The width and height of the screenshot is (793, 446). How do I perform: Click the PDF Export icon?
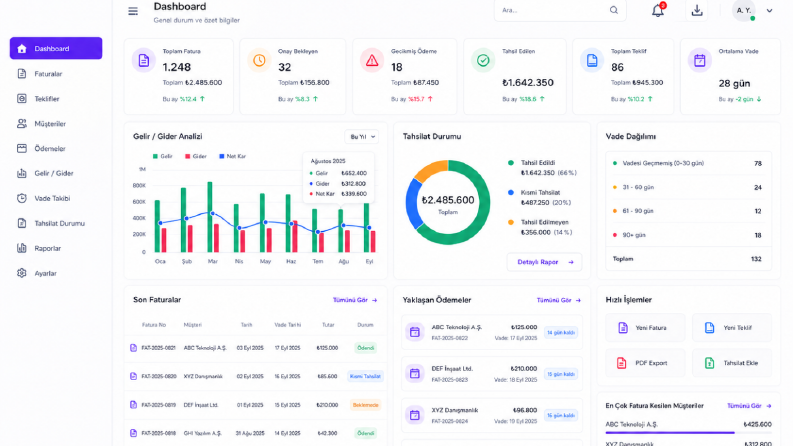click(622, 363)
